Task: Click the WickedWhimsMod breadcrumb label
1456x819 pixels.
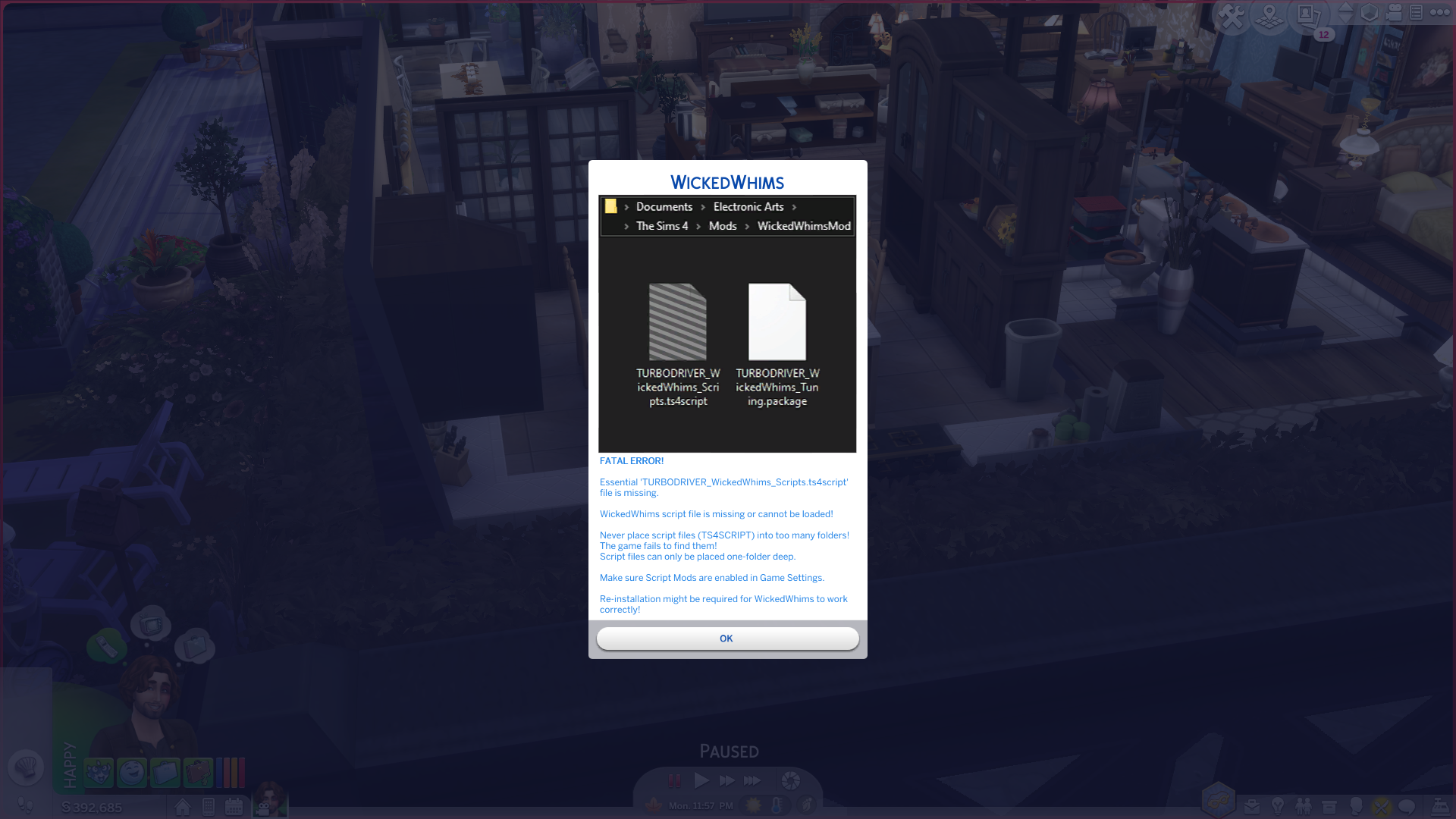Action: [x=804, y=226]
